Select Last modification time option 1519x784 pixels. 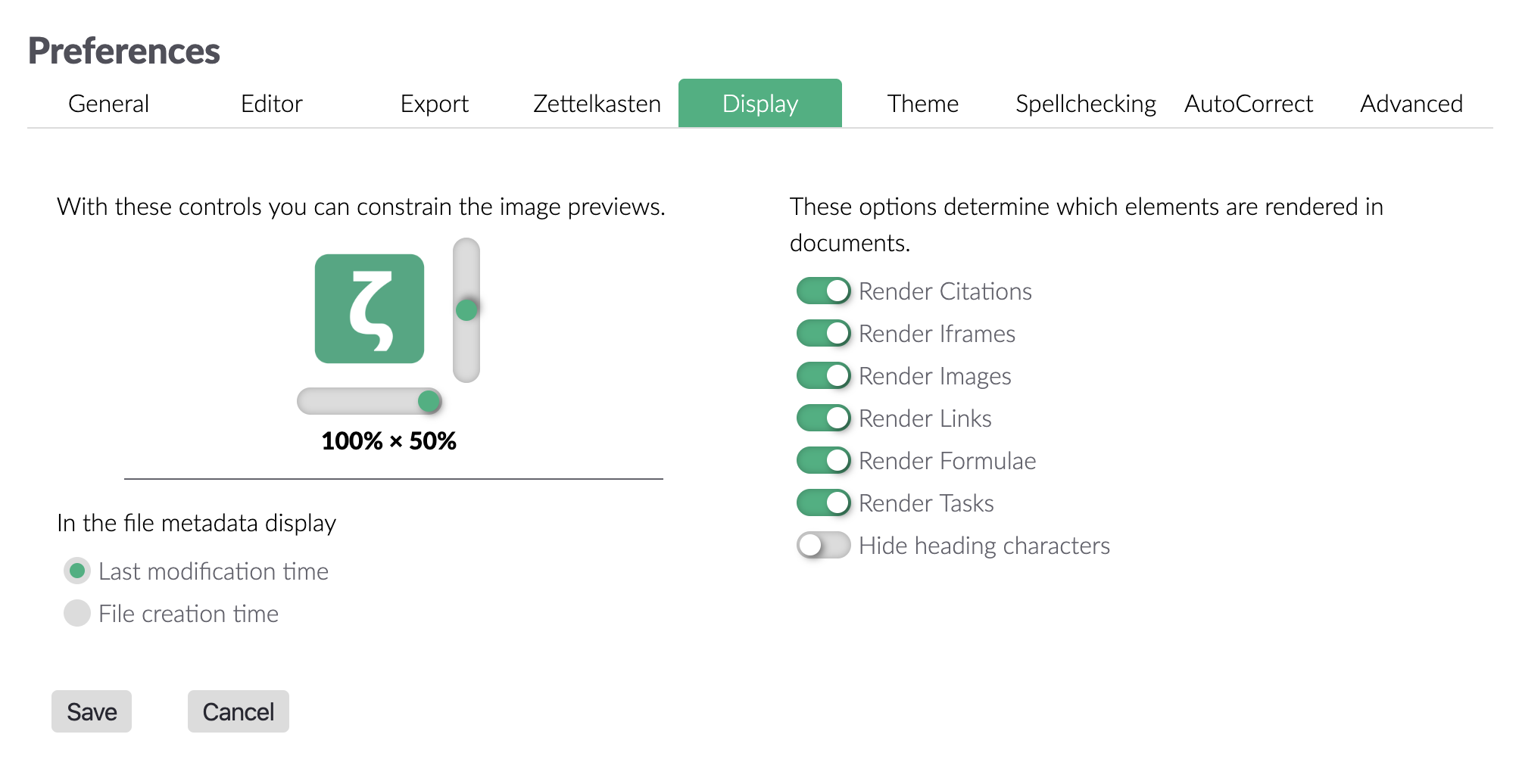[76, 571]
